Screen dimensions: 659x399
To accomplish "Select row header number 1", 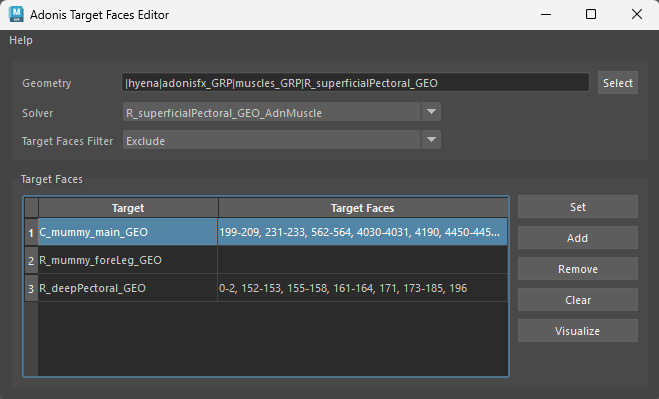I will 31,232.
